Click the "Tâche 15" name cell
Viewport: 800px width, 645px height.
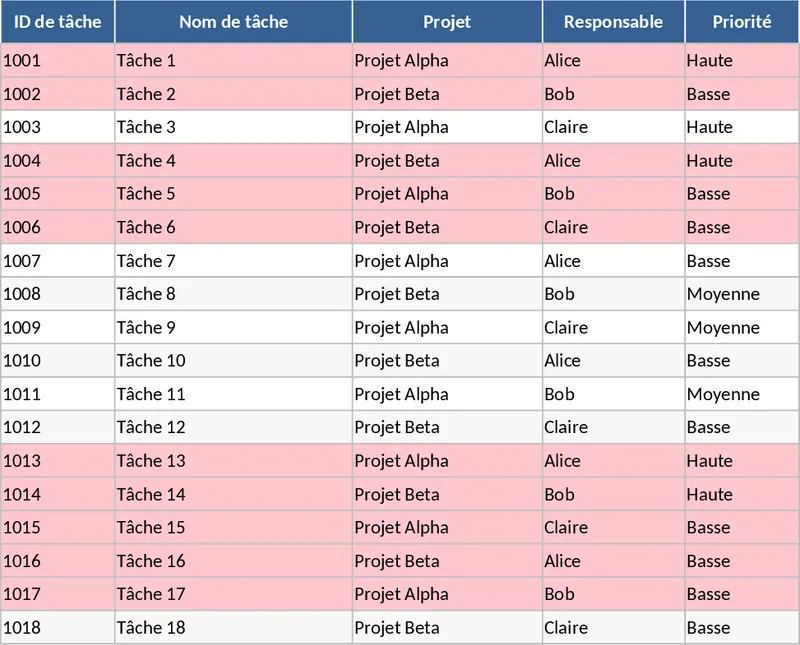click(x=151, y=527)
